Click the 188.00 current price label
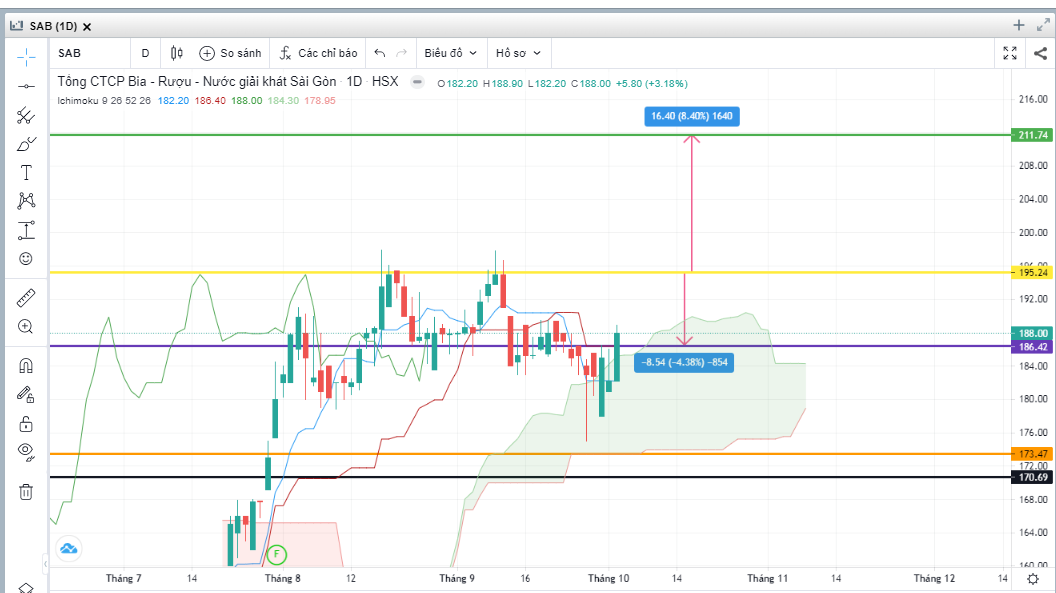This screenshot has height=593, width=1056. [x=1032, y=333]
